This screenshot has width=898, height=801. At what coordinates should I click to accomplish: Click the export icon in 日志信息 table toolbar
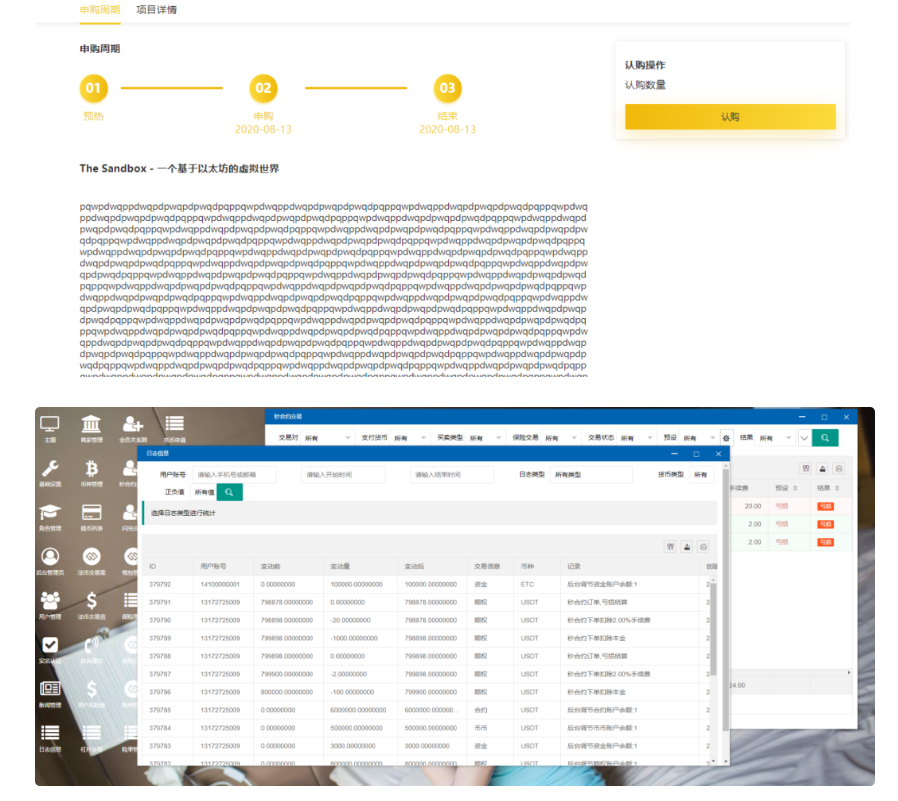pos(687,547)
